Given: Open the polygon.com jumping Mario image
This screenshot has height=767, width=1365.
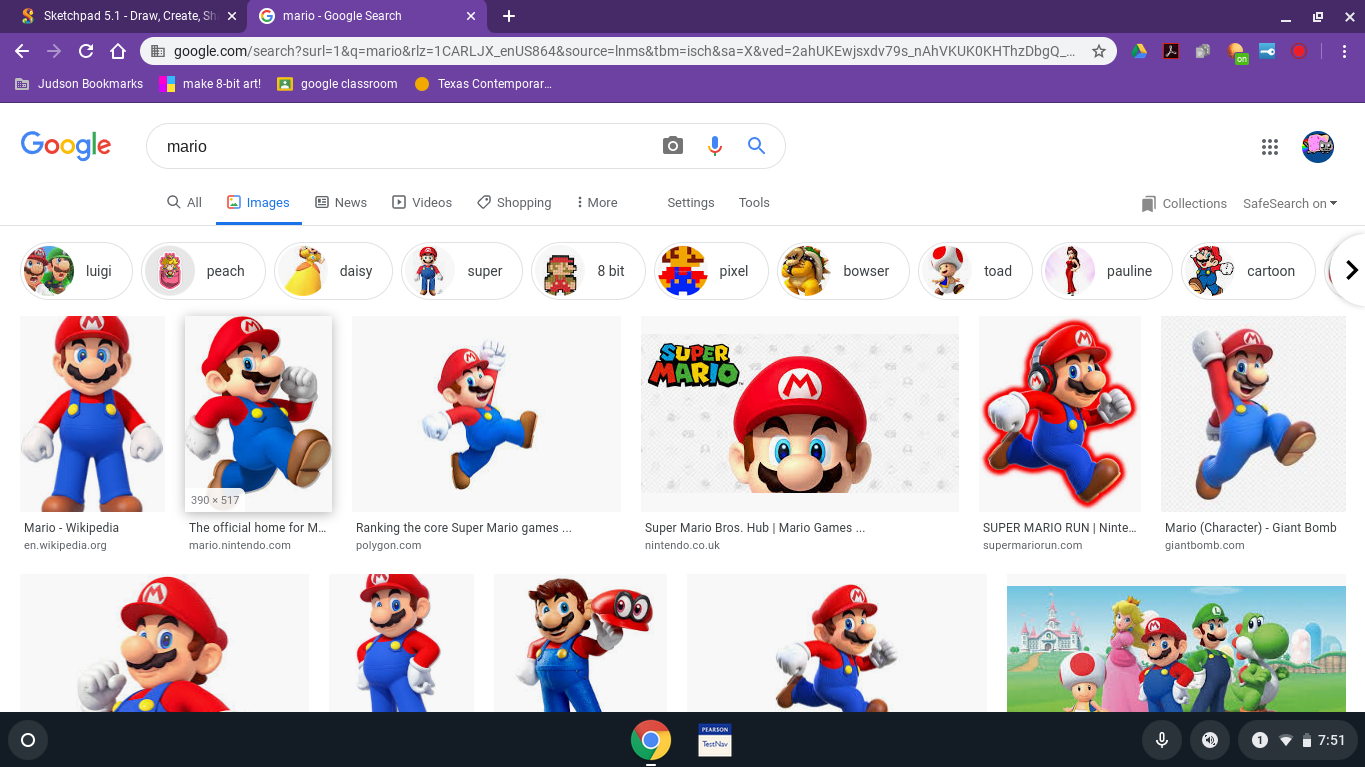Looking at the screenshot, I should click(486, 414).
